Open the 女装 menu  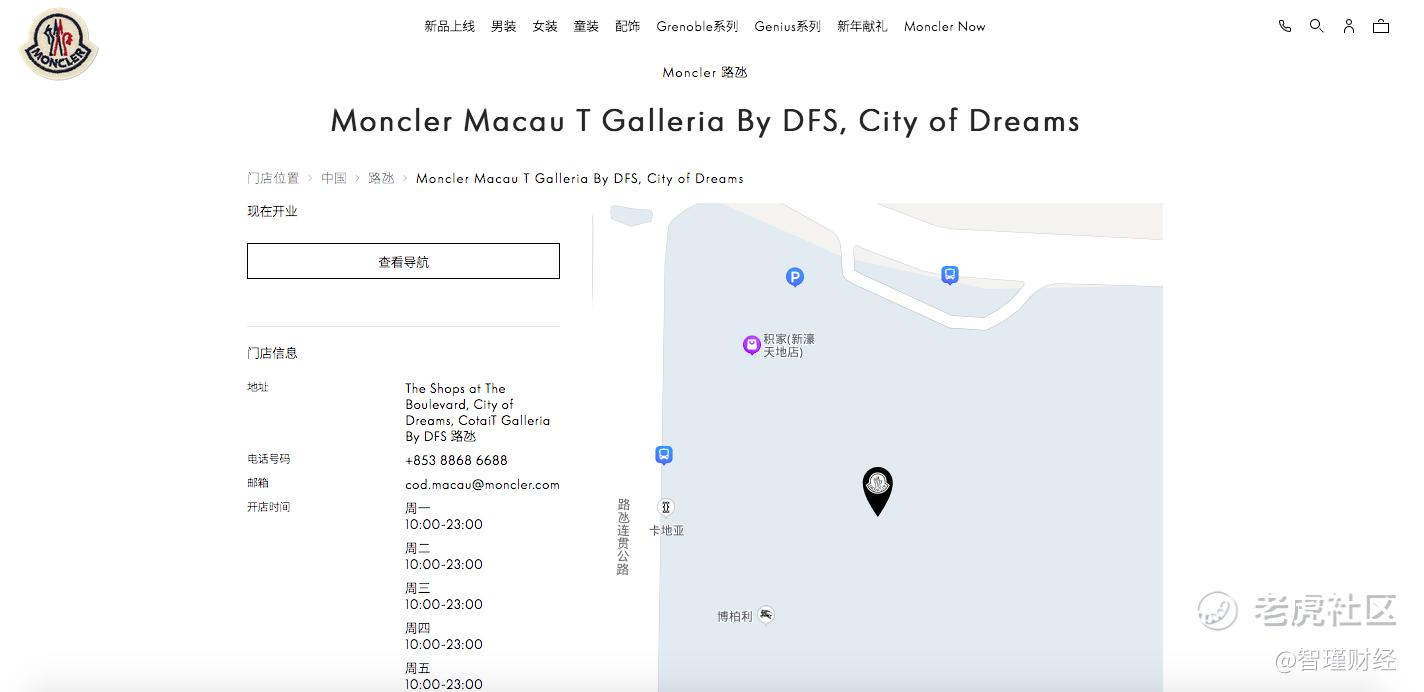click(545, 26)
